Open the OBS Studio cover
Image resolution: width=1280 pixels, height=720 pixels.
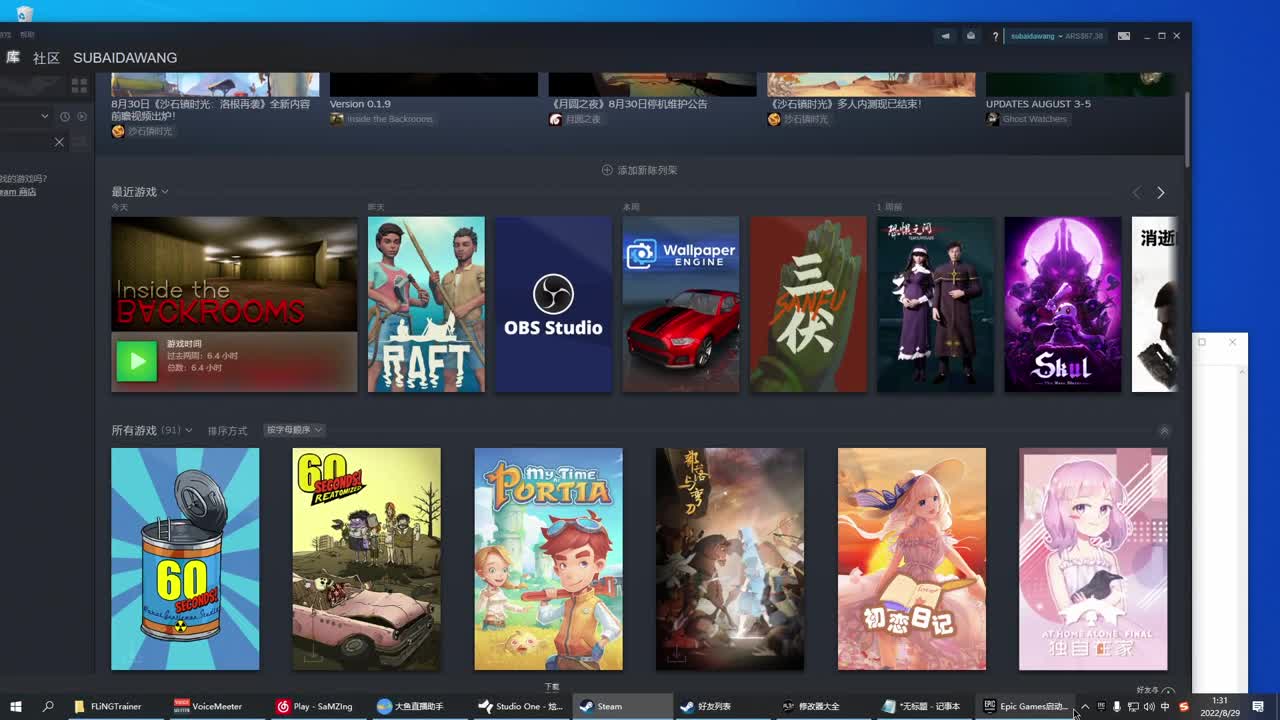pyautogui.click(x=553, y=304)
